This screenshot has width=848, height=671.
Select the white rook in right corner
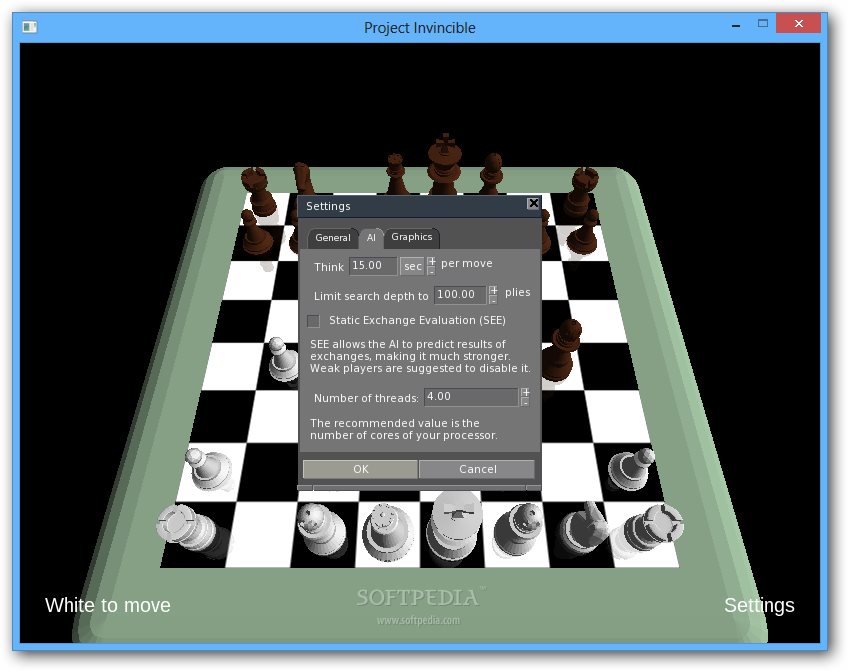pyautogui.click(x=653, y=527)
